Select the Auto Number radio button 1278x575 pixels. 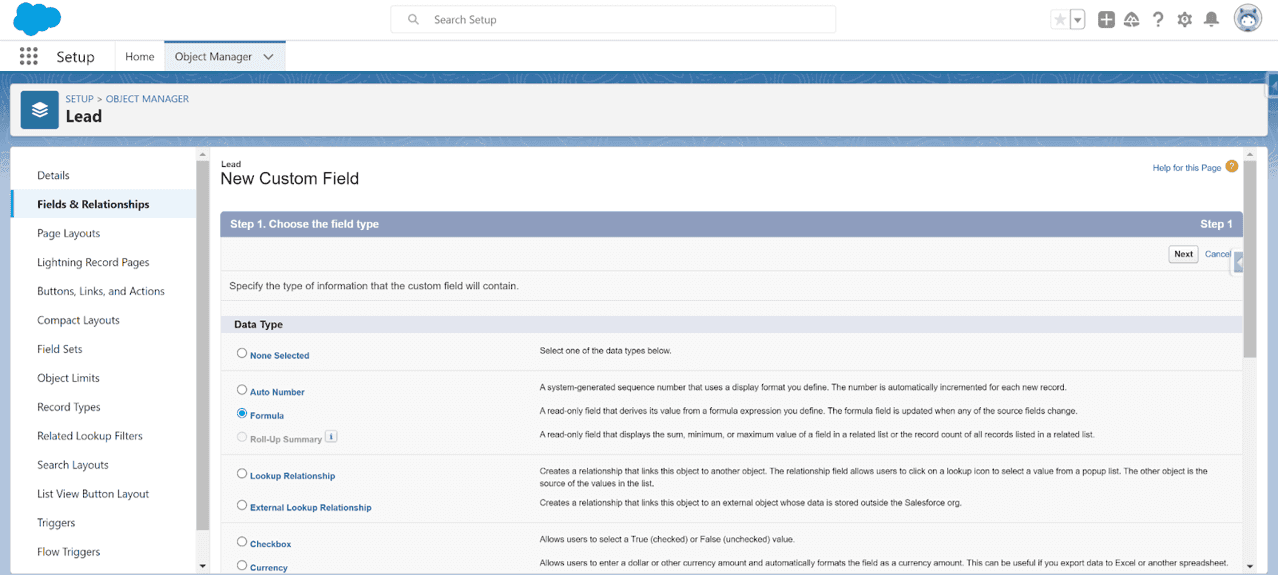[242, 390]
